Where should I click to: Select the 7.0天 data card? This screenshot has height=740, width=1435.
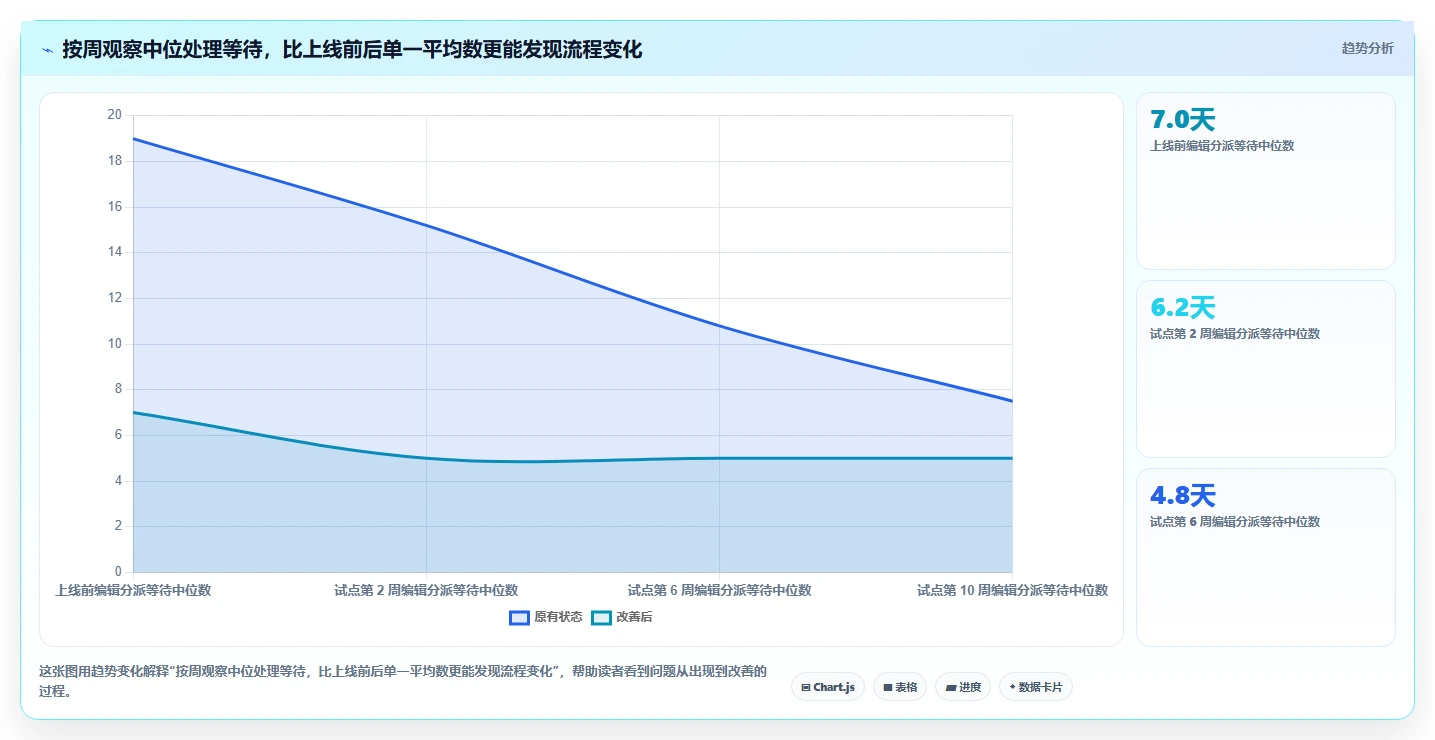tap(1265, 181)
